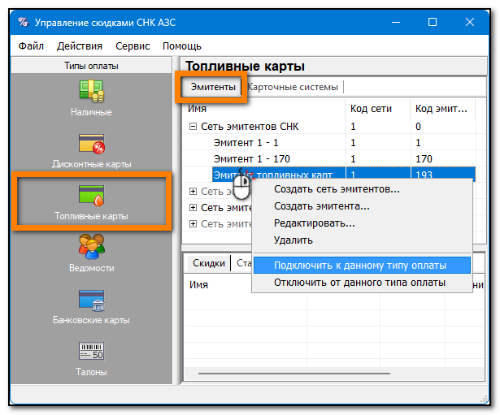Choose Создать сеть эмитентов... from context menu

click(x=337, y=189)
